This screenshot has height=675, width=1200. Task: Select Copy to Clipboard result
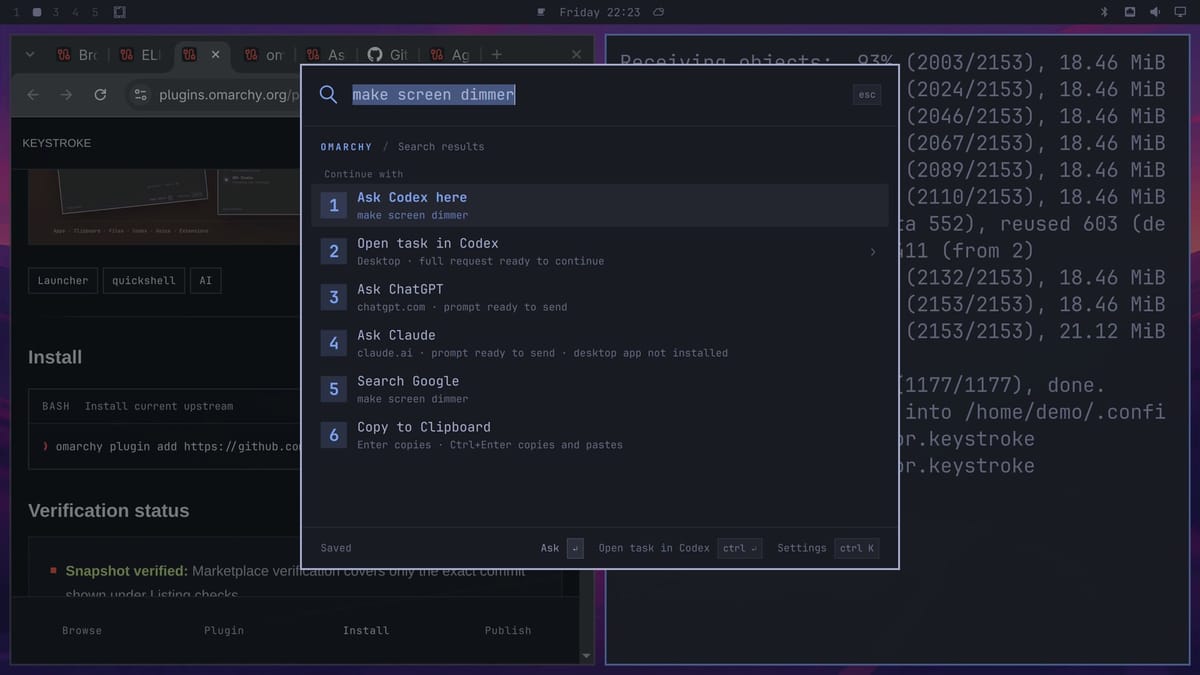[x=600, y=435]
